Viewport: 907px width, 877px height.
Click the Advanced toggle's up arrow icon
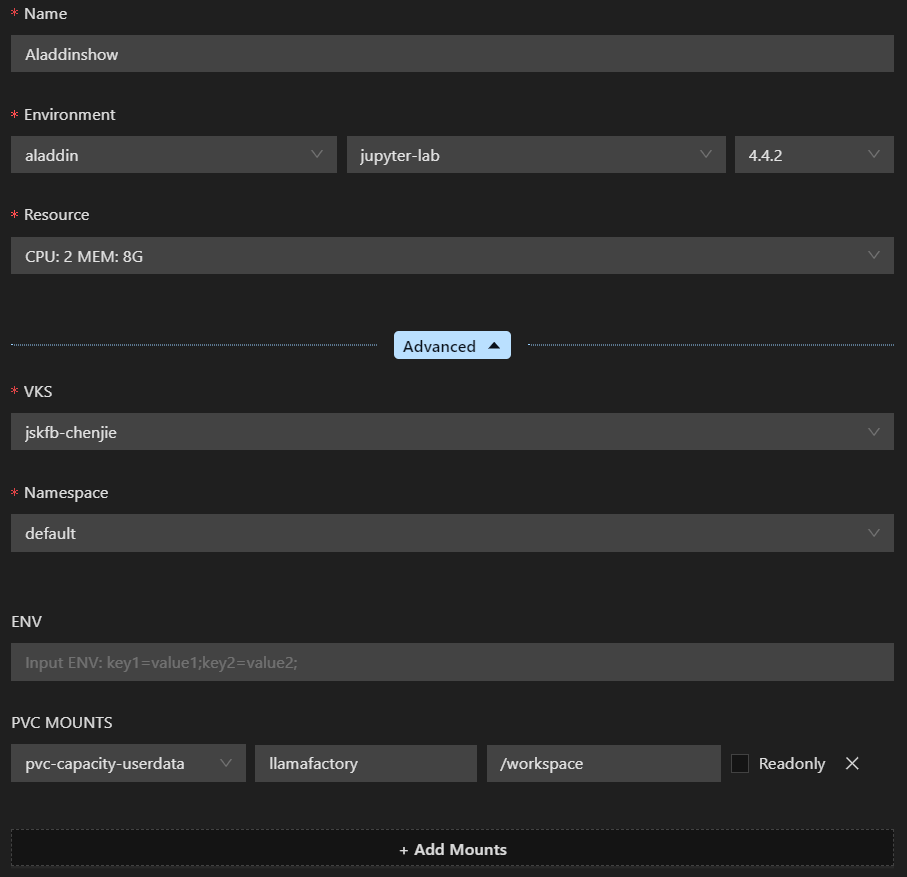pos(494,345)
